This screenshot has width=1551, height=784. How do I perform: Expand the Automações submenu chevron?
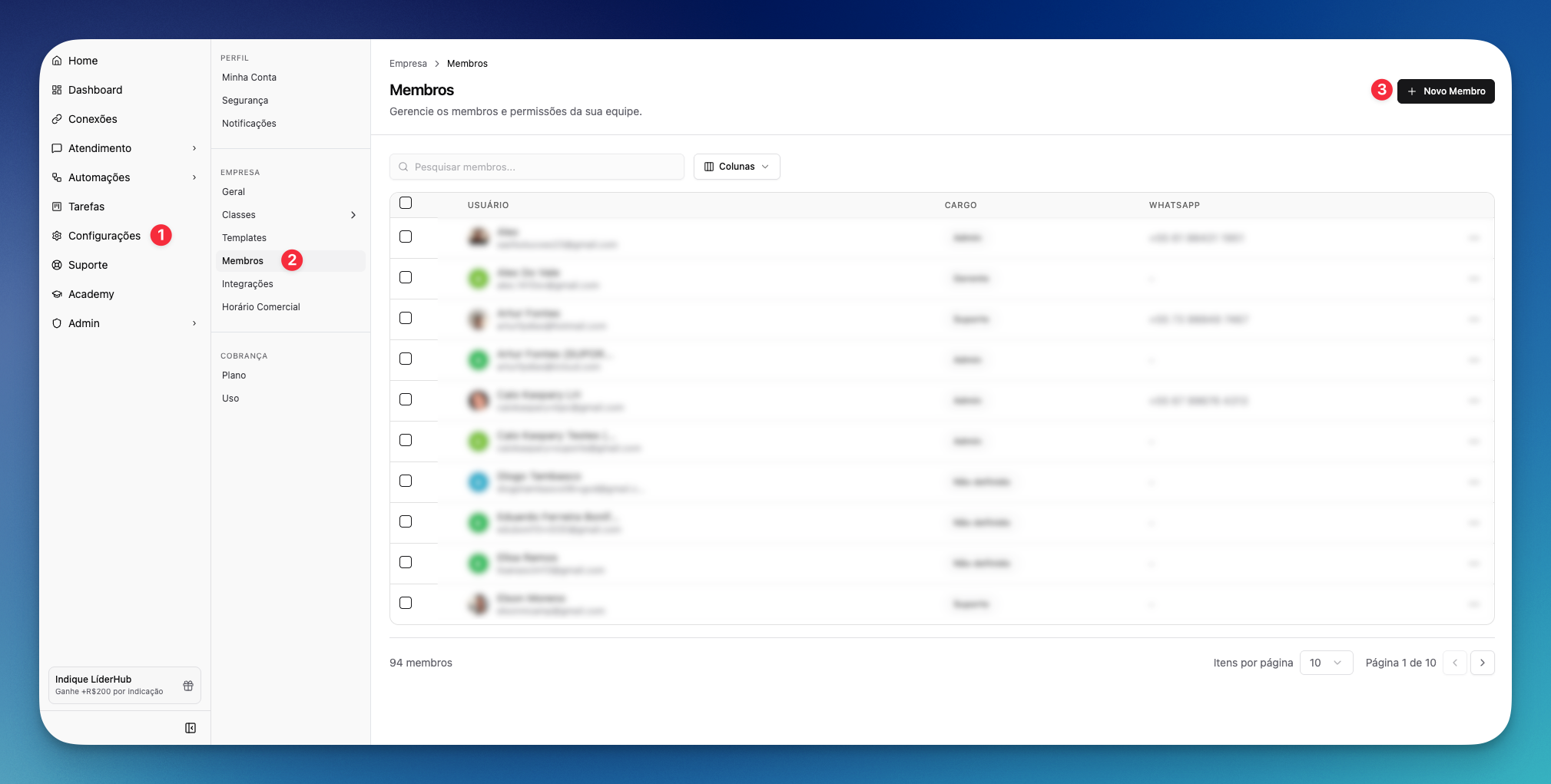click(x=194, y=177)
